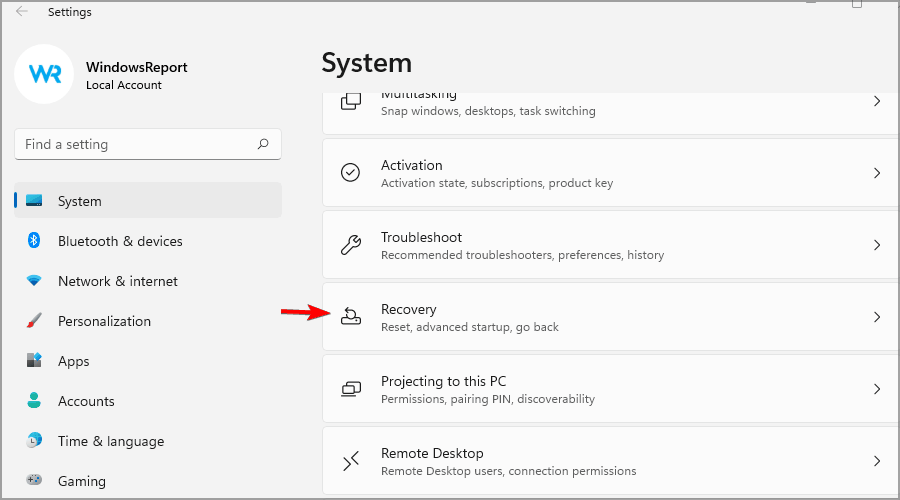The image size is (900, 500).
Task: Go to Time & language settings
Action: [x=110, y=441]
